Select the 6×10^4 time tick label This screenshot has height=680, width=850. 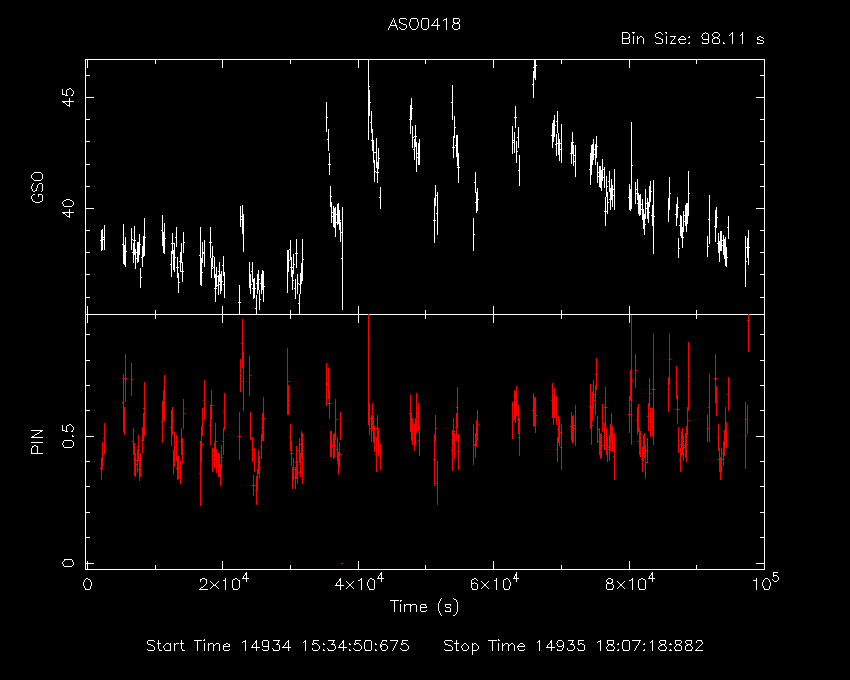pyautogui.click(x=494, y=583)
